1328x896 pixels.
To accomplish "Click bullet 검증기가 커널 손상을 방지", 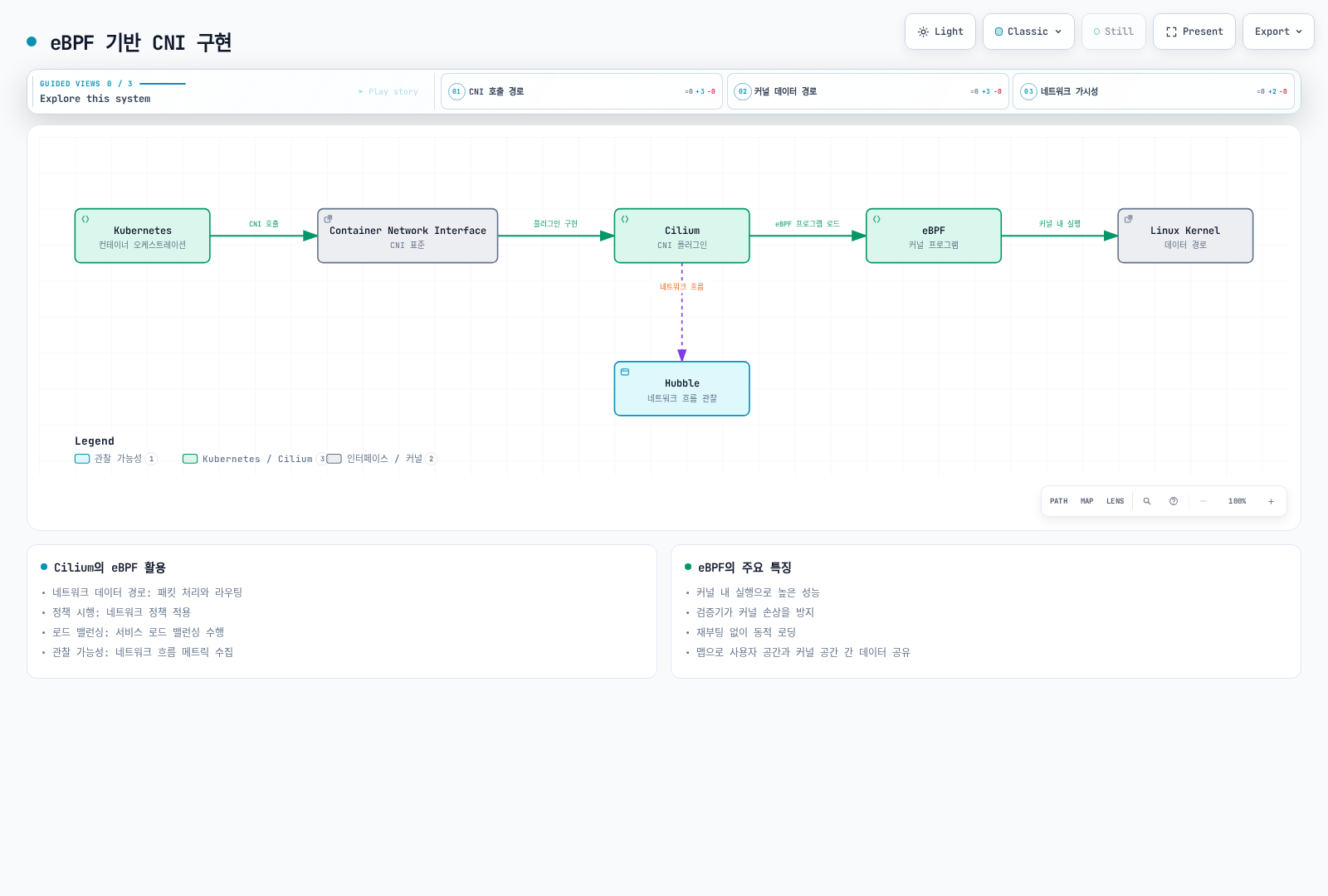I will 755,612.
